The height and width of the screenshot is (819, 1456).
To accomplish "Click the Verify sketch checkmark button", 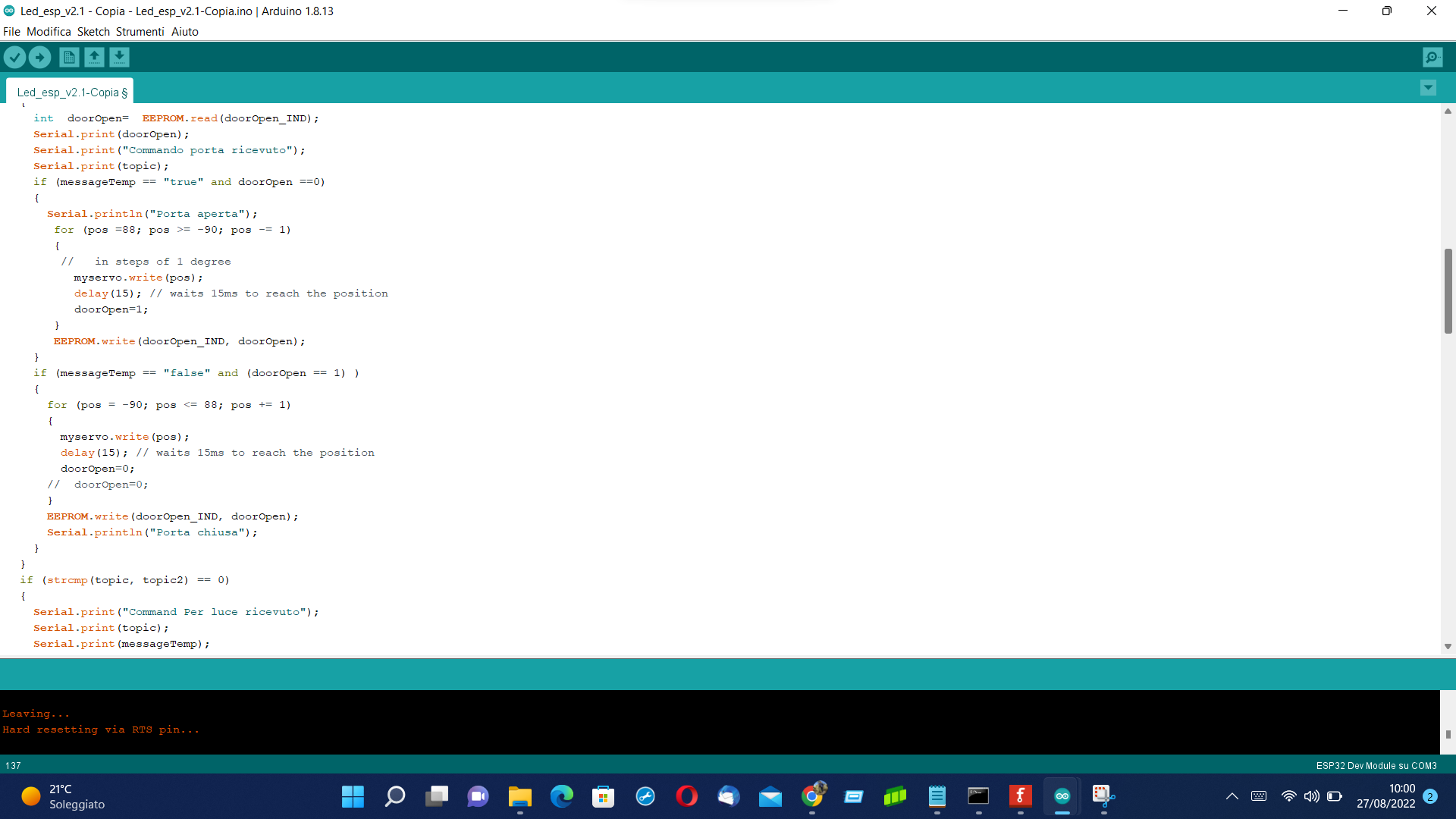I will click(14, 57).
